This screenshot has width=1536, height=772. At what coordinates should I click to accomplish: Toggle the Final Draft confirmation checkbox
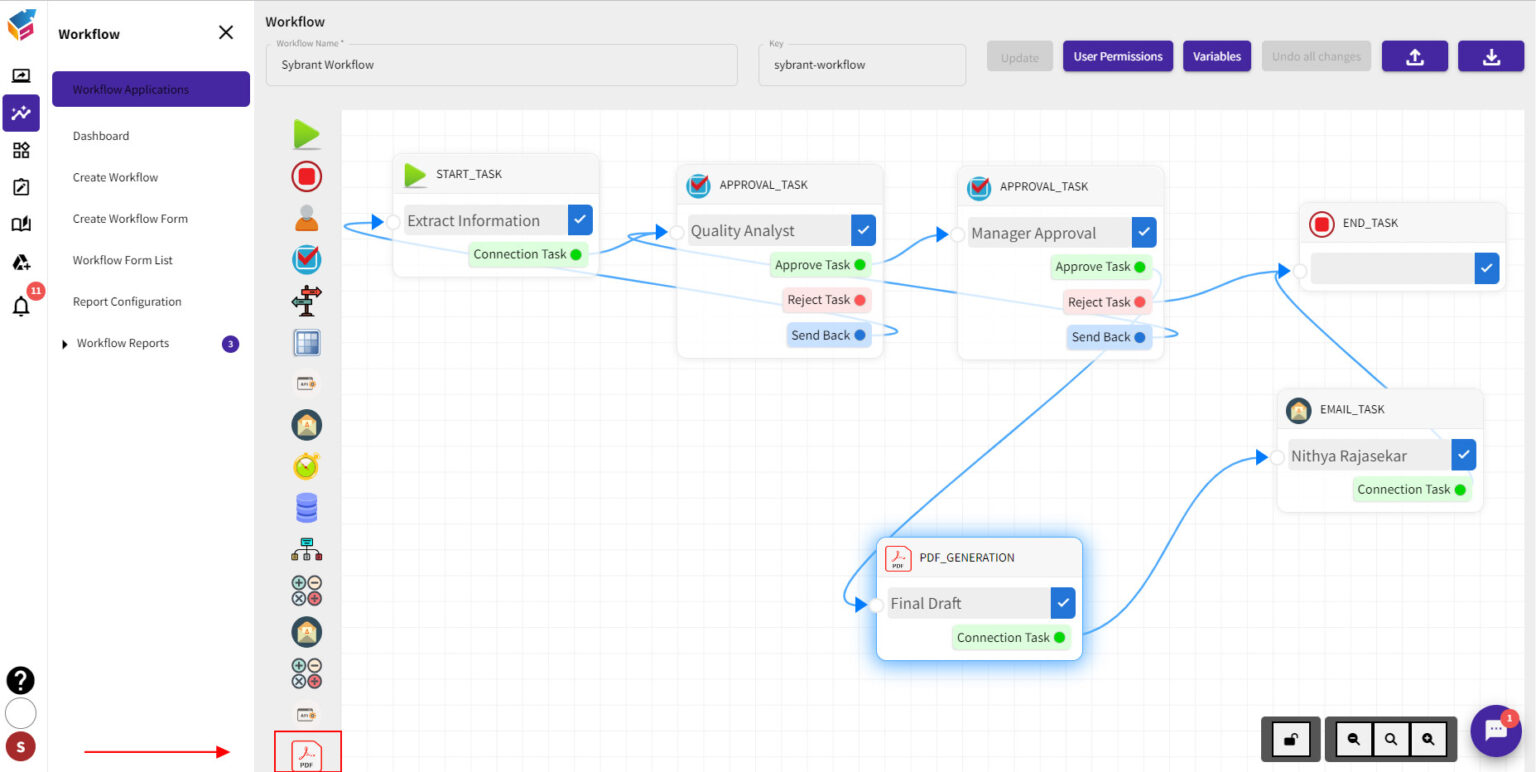coord(1063,602)
